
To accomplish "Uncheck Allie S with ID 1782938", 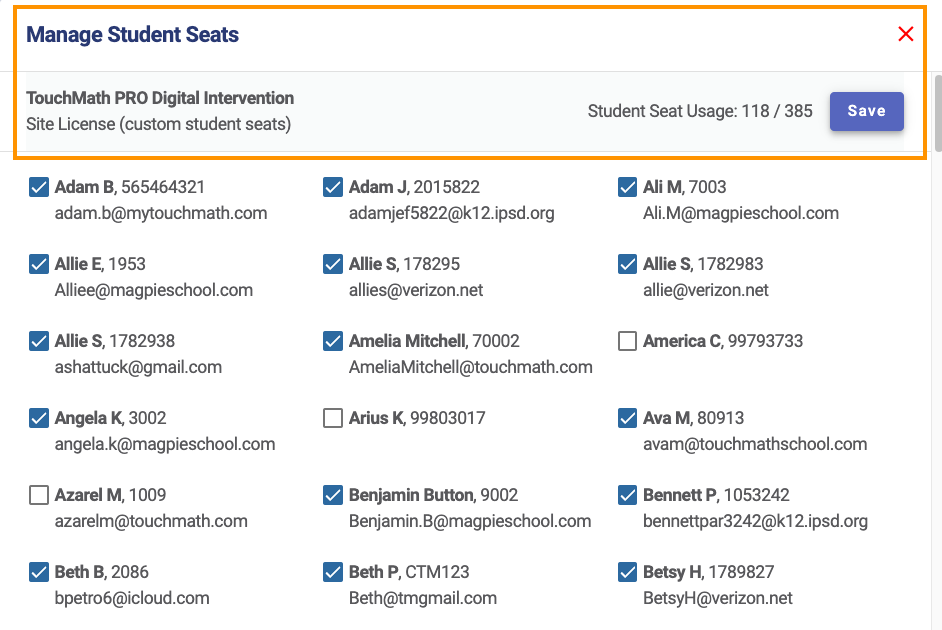I will [x=39, y=341].
